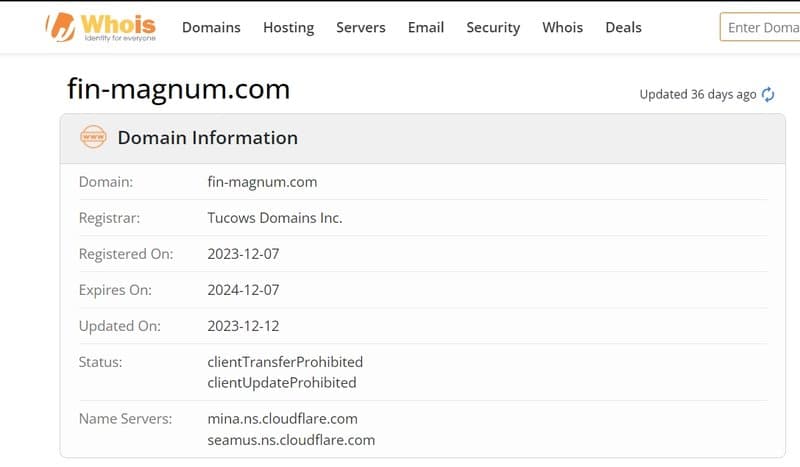Select the Updated On date 2023-12-12
The width and height of the screenshot is (800, 467).
pyautogui.click(x=243, y=326)
